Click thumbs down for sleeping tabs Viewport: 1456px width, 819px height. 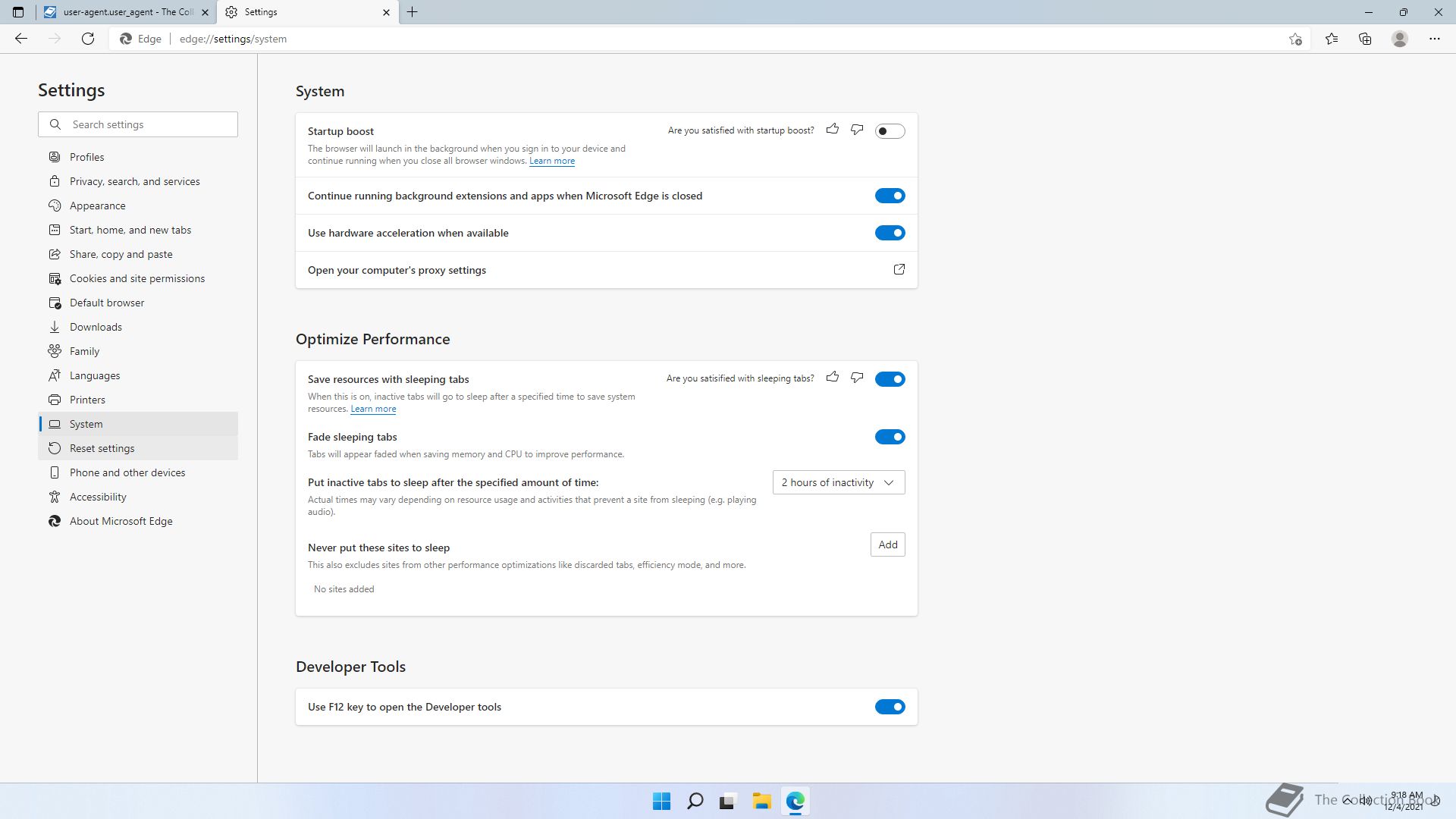[857, 378]
